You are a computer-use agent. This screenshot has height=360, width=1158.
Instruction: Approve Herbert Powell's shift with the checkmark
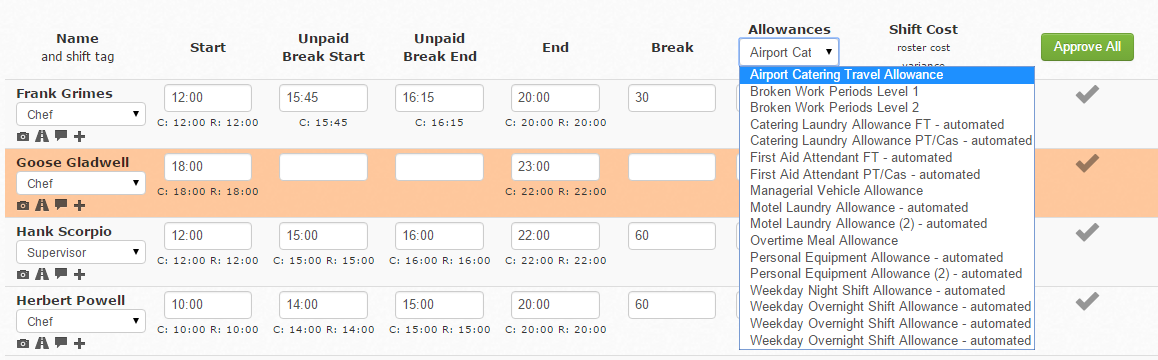pos(1087,301)
